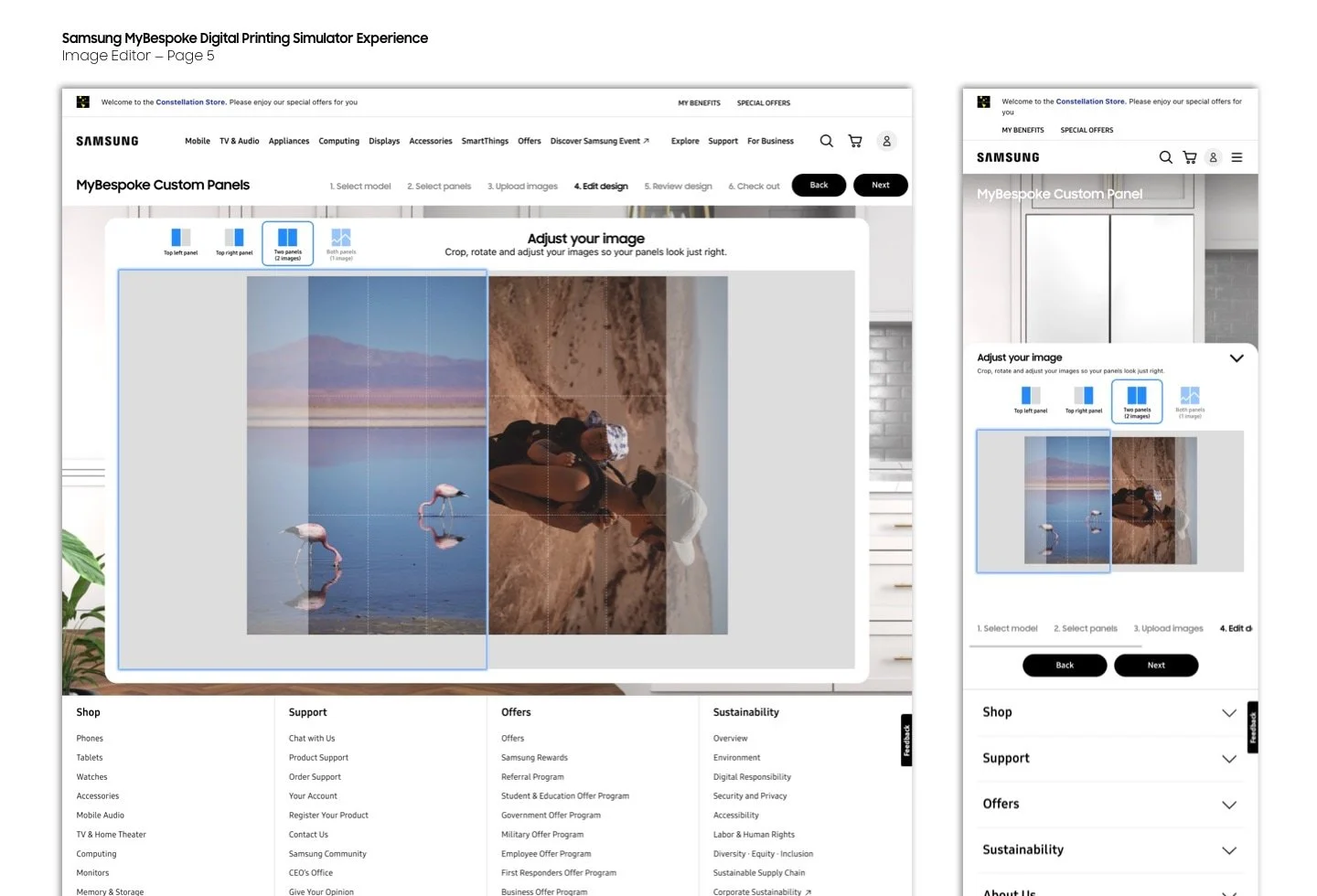Viewport: 1317px width, 896px height.
Task: Click the desktop vertical Feedback tab
Action: pos(906,740)
